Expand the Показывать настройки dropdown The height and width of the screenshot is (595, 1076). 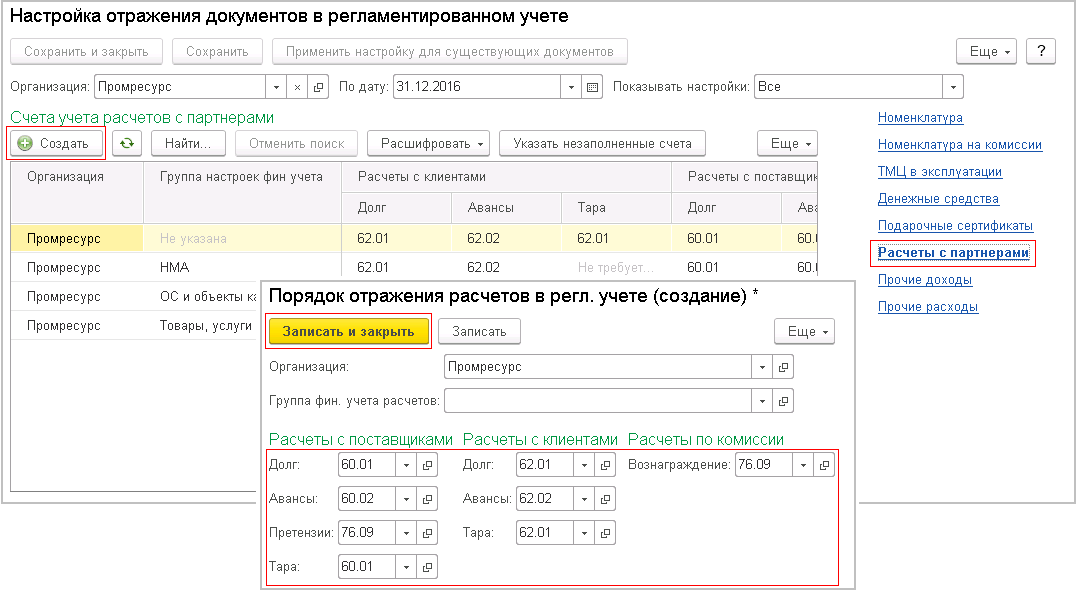952,87
